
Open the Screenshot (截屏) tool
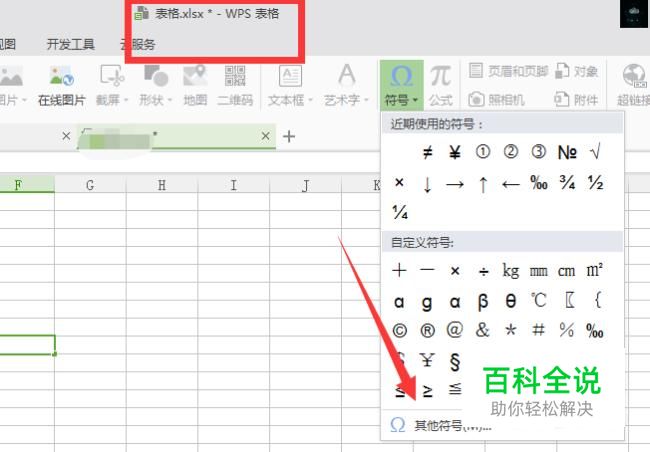coord(112,86)
